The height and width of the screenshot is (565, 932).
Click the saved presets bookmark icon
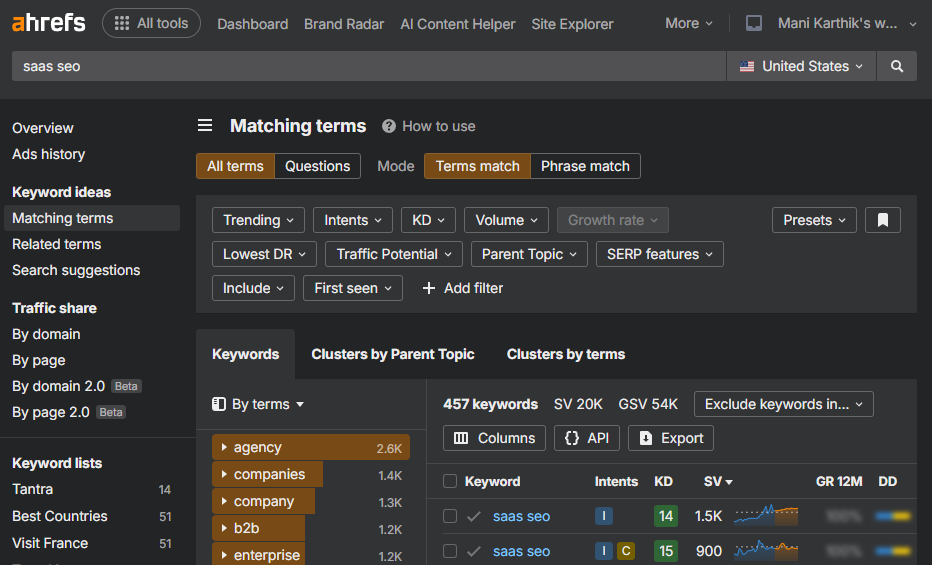click(x=883, y=220)
